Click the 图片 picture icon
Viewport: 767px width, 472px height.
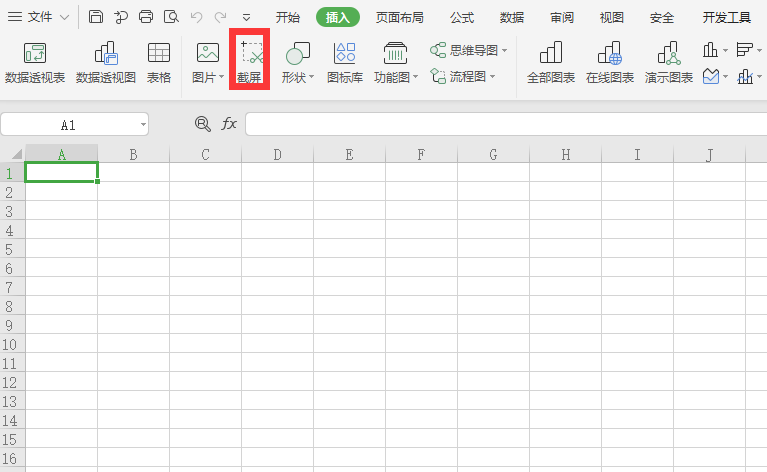point(207,52)
